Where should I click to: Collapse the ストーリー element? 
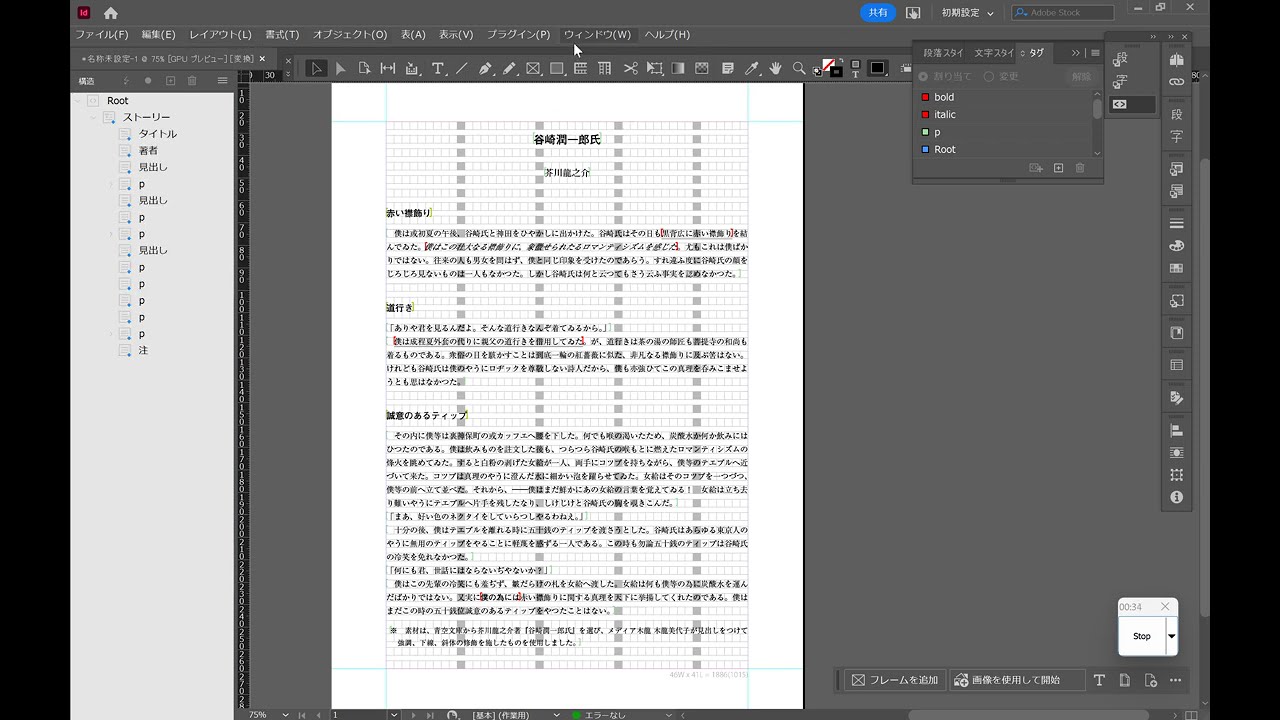click(x=94, y=118)
